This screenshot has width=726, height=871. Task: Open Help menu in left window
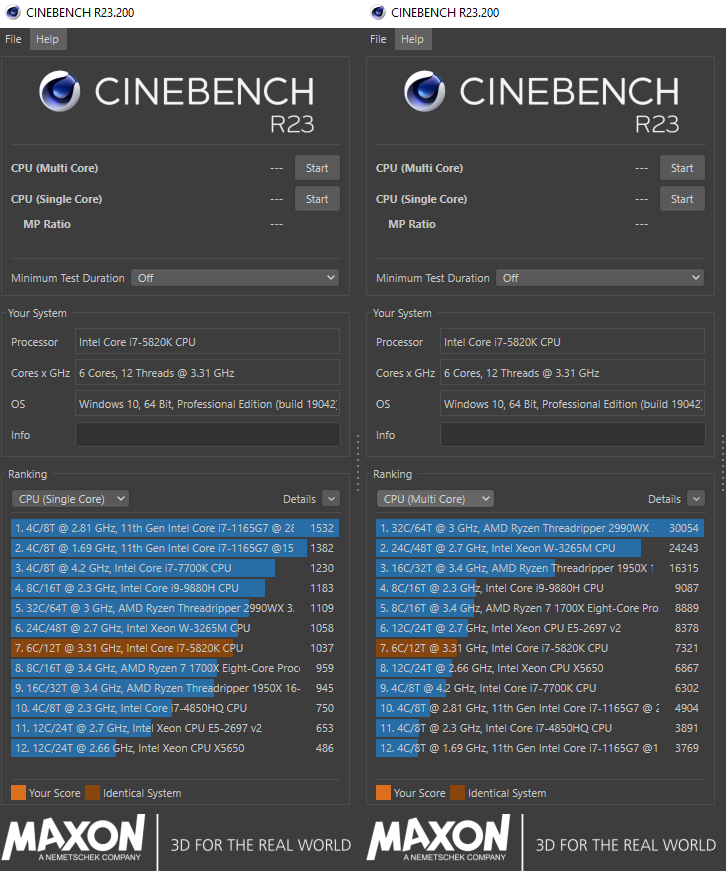(47, 39)
